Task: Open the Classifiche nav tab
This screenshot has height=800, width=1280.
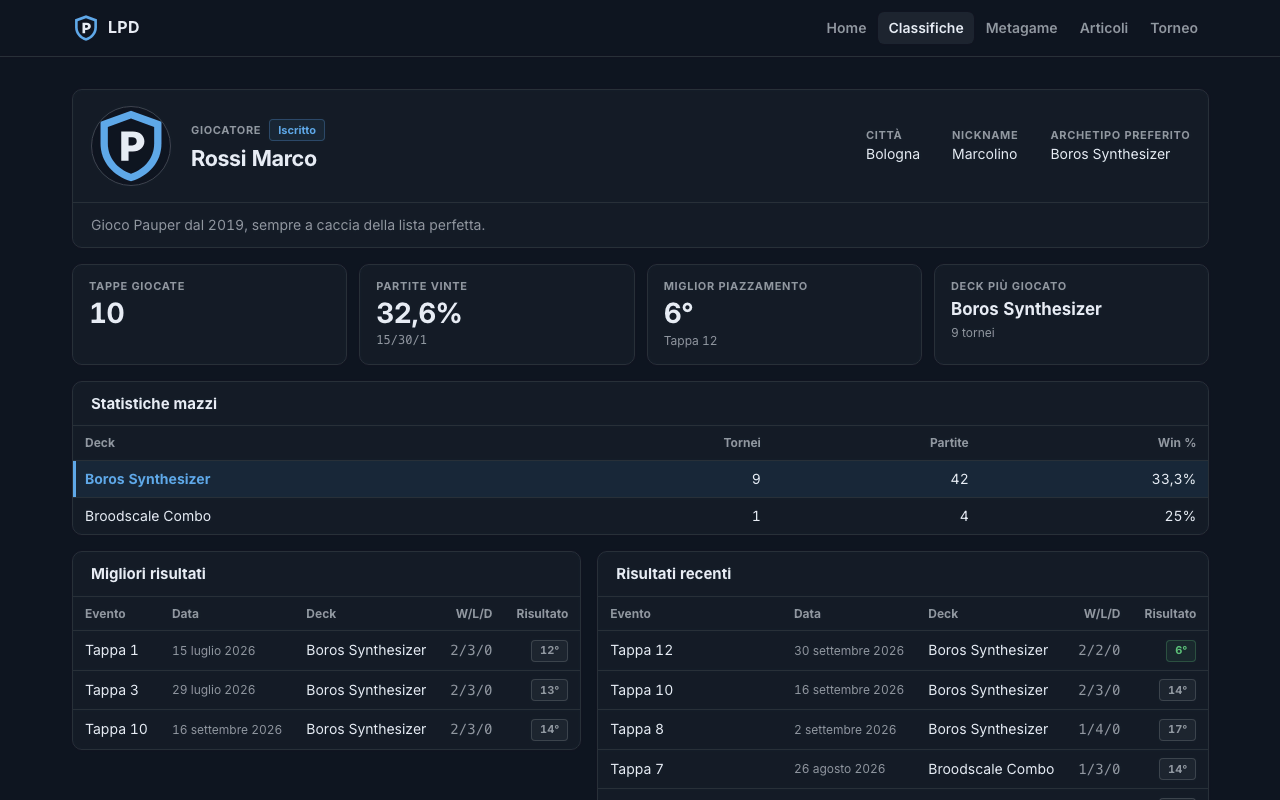Action: [926, 28]
